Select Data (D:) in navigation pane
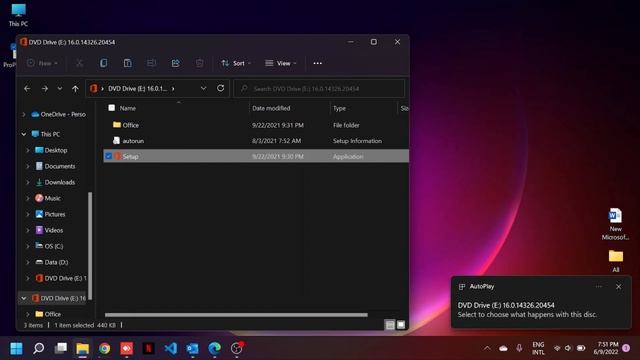The image size is (640, 360). pos(56,262)
